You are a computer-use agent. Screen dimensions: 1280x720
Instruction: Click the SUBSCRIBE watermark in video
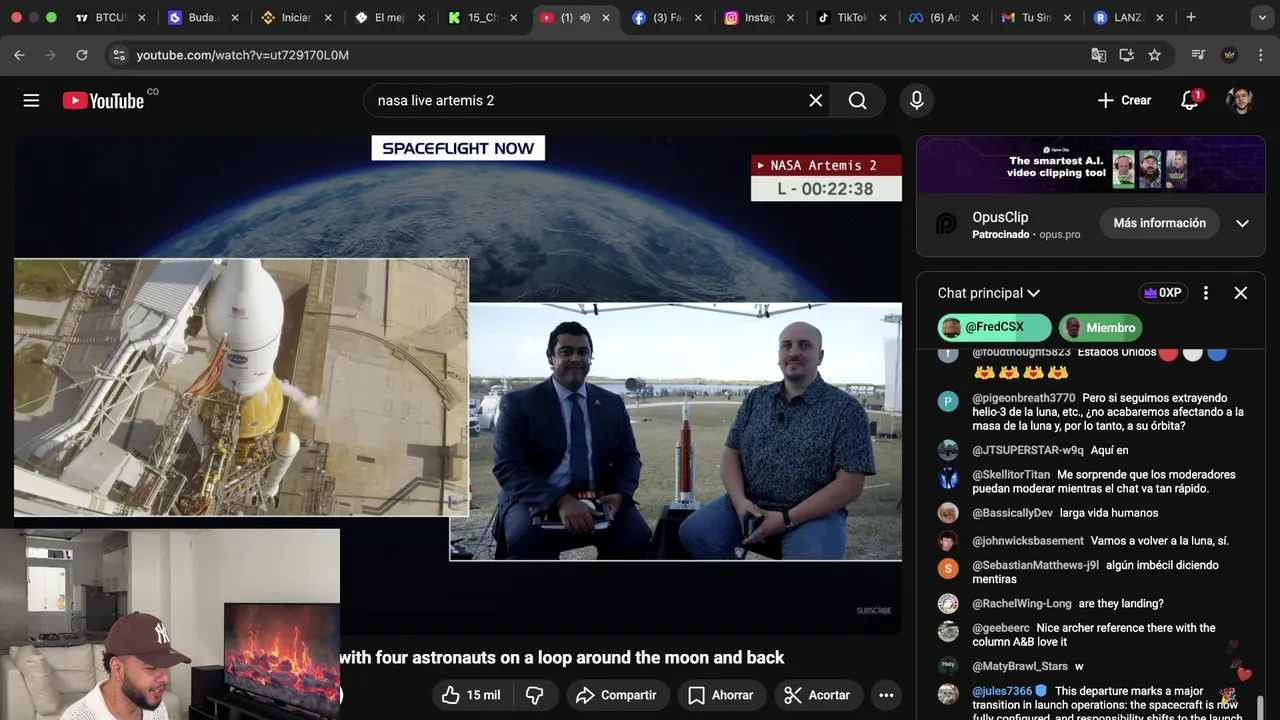(x=873, y=611)
